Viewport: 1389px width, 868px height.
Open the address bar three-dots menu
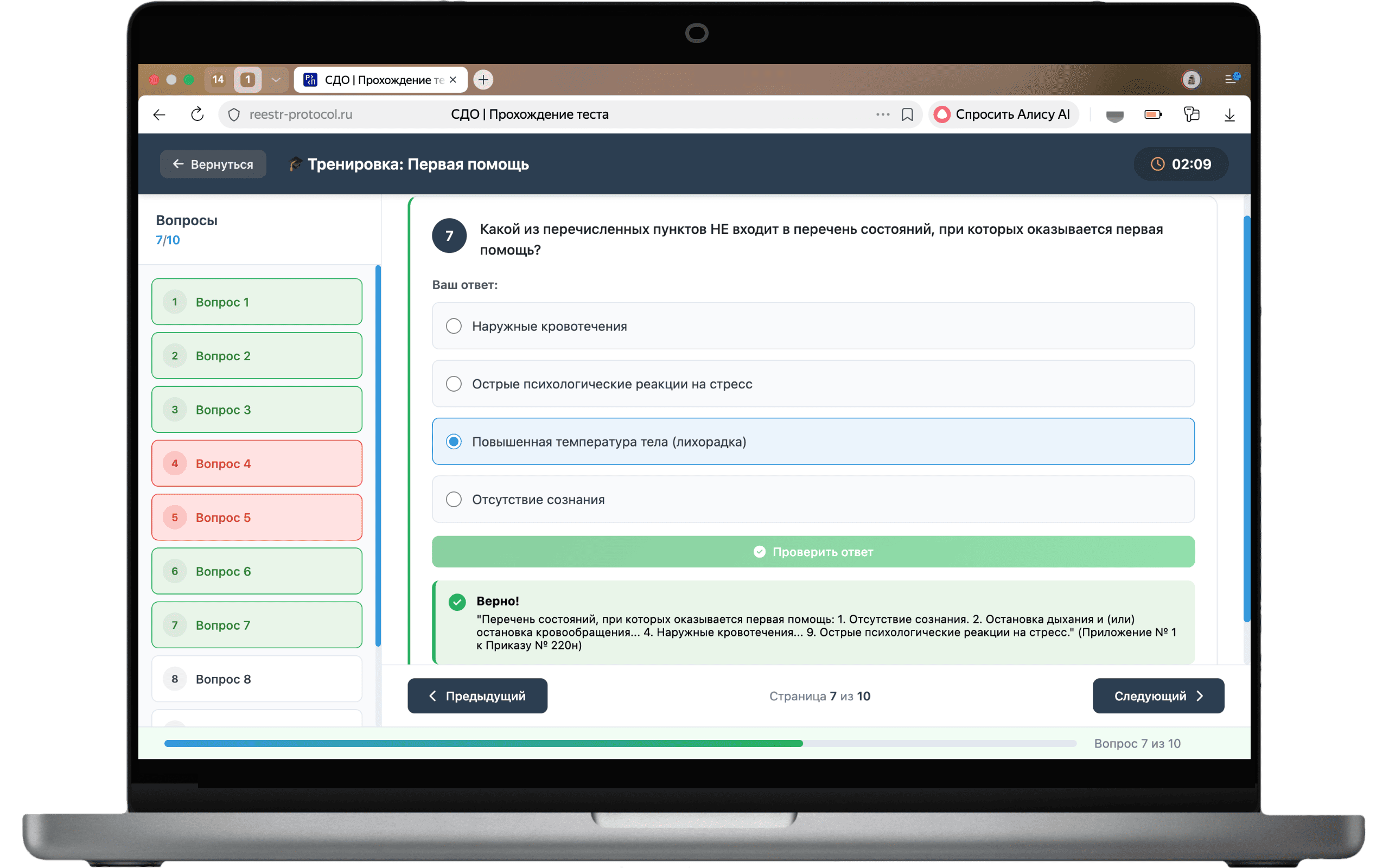882,115
